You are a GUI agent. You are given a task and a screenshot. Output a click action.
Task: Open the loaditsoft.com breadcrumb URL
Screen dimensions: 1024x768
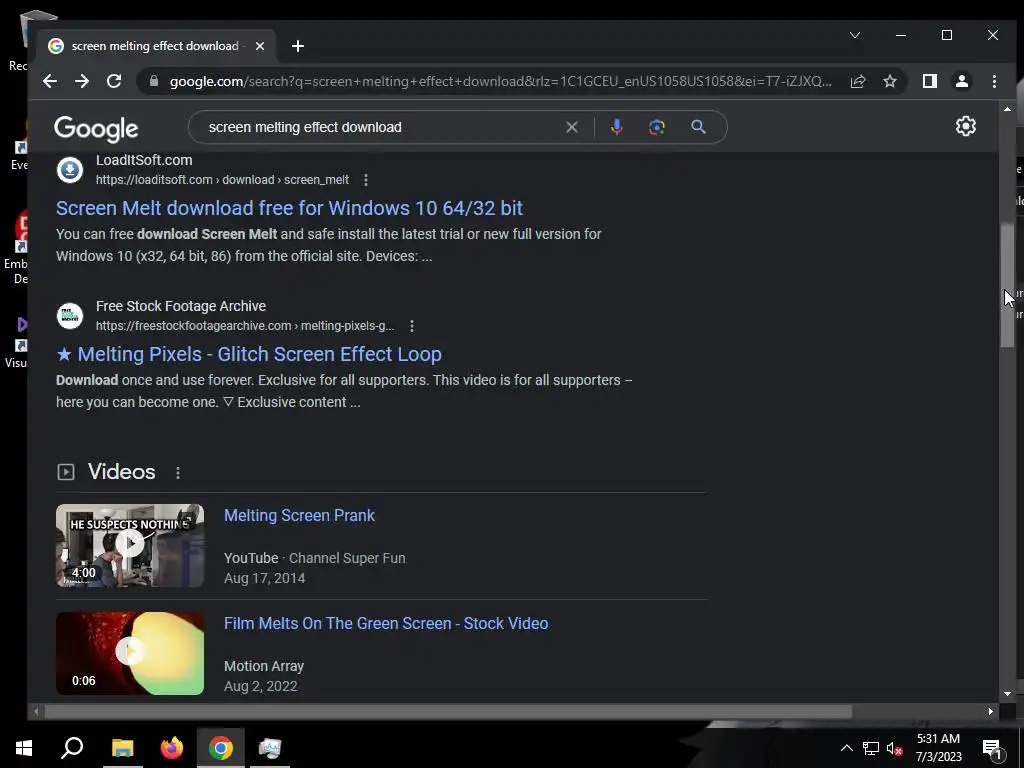222,180
